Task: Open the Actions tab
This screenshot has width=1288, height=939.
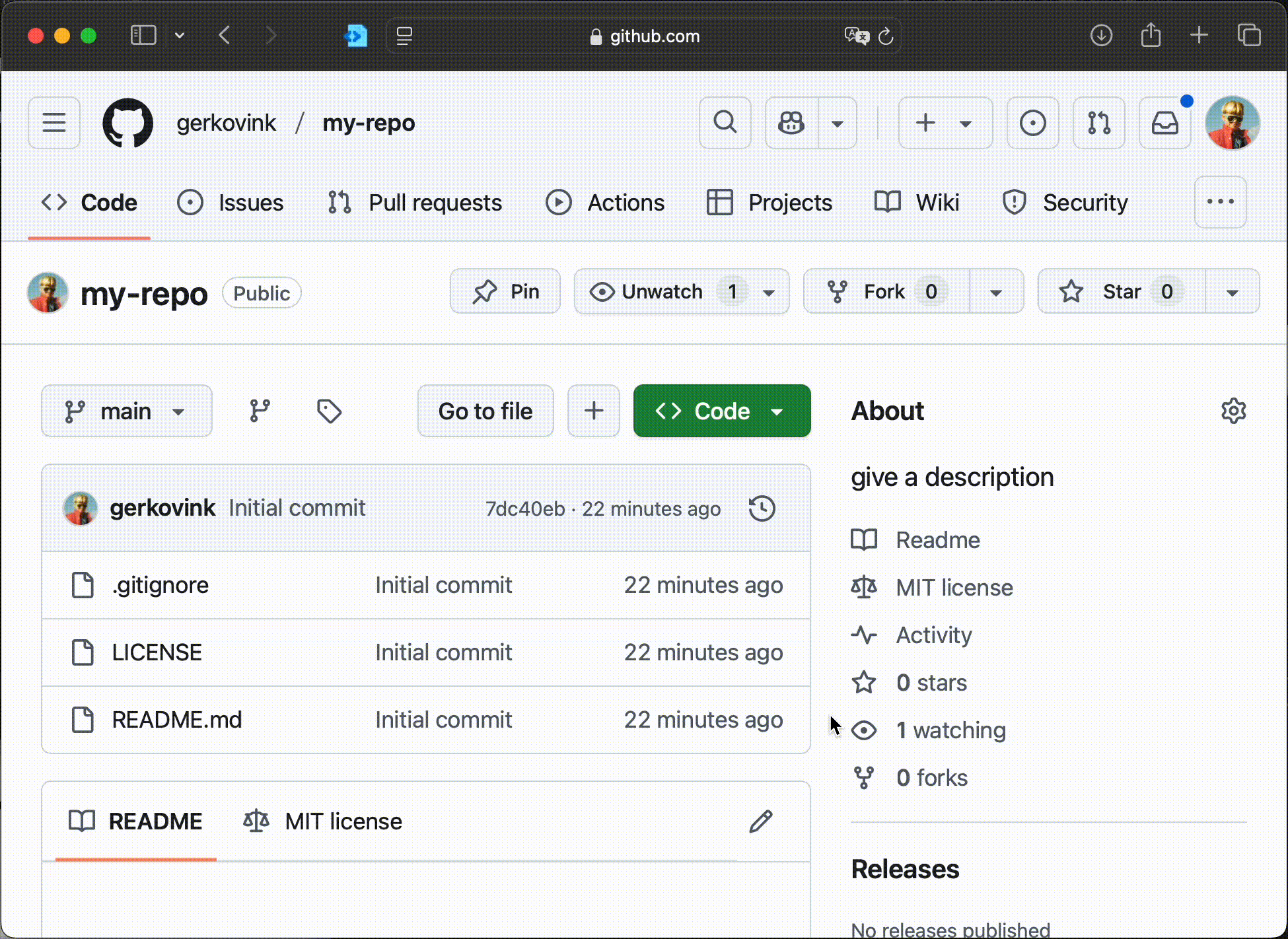Action: tap(605, 203)
